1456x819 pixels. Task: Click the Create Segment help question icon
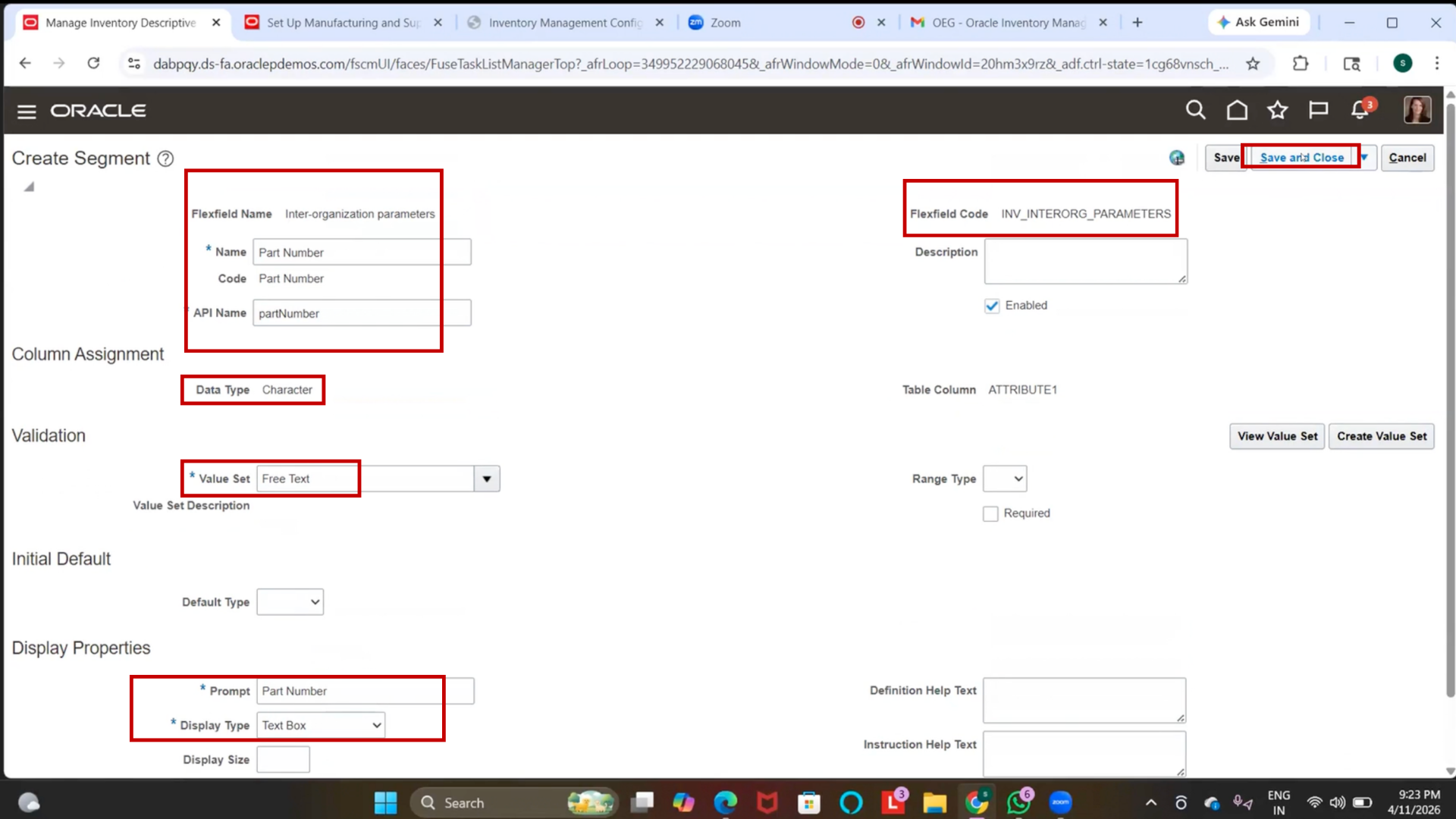pos(165,158)
